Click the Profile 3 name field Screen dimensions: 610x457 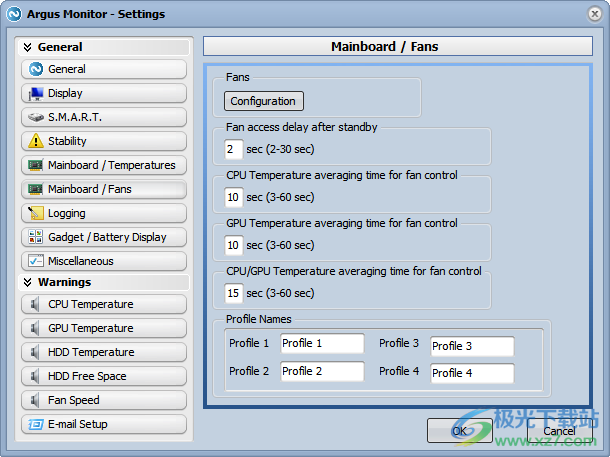472,346
